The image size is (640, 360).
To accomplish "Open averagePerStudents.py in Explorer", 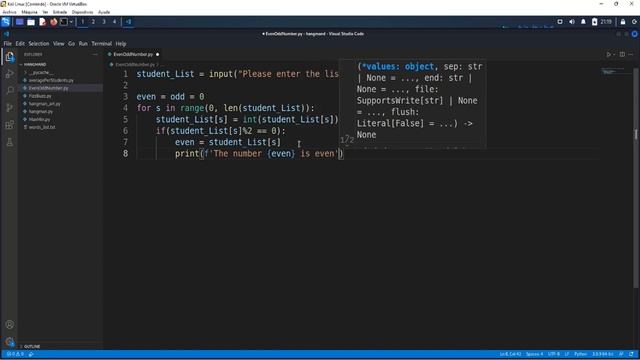I will (x=51, y=80).
